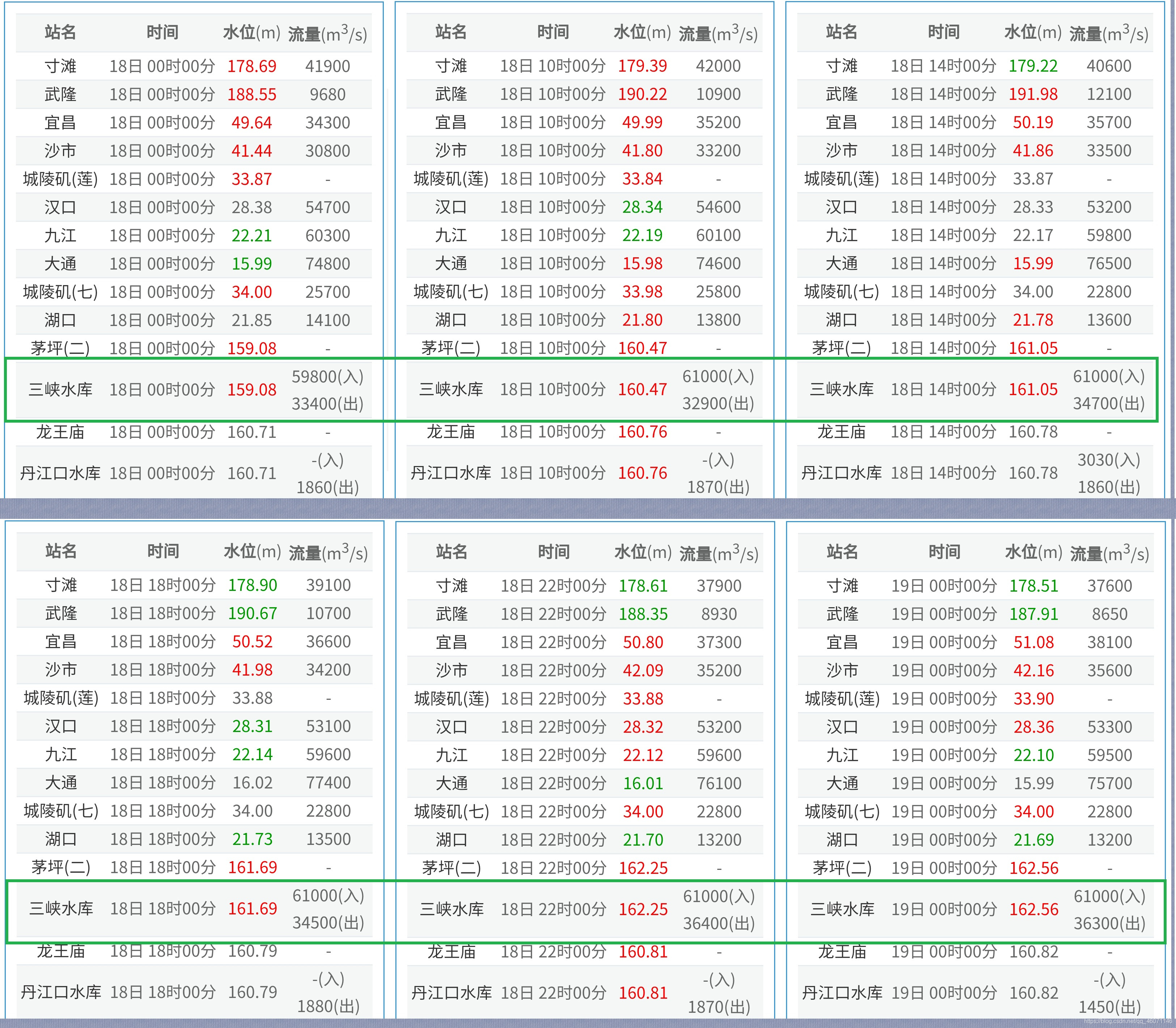Click 水位 header in bottom-right table
This screenshot has height=1028, width=1176.
pyautogui.click(x=1033, y=552)
